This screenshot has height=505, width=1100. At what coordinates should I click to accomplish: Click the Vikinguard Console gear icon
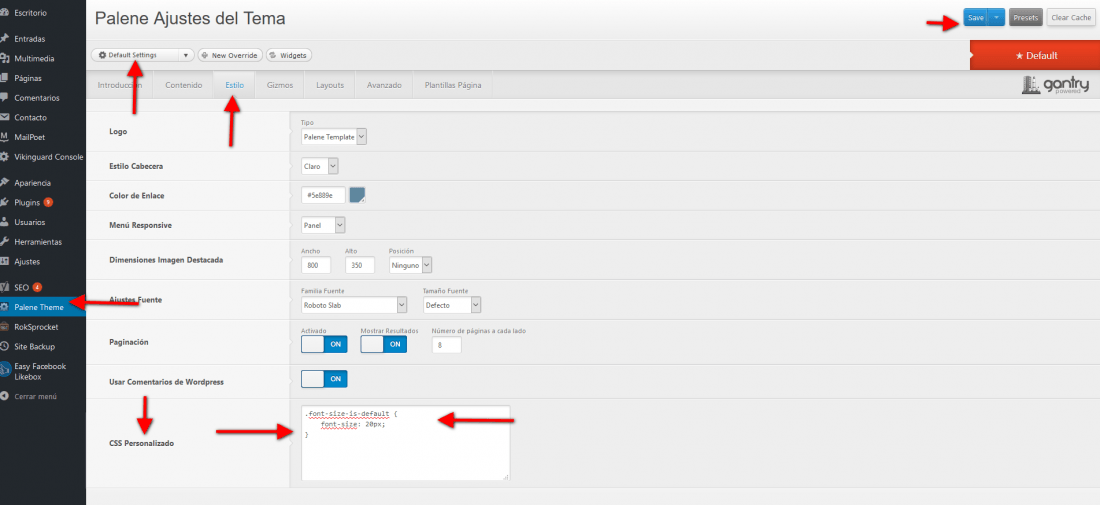[x=5, y=156]
